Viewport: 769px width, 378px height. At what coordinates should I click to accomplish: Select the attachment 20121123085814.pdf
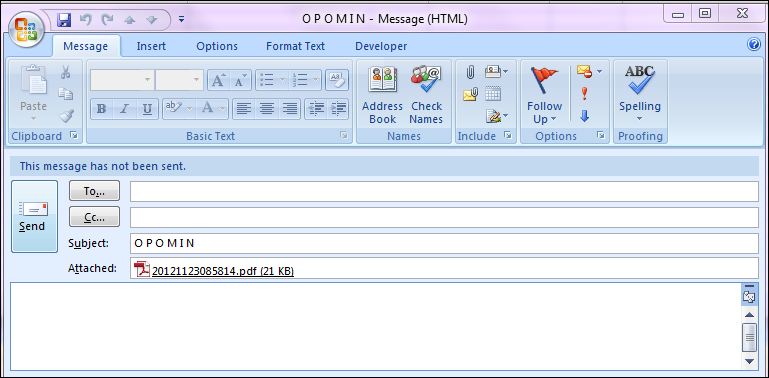214,271
